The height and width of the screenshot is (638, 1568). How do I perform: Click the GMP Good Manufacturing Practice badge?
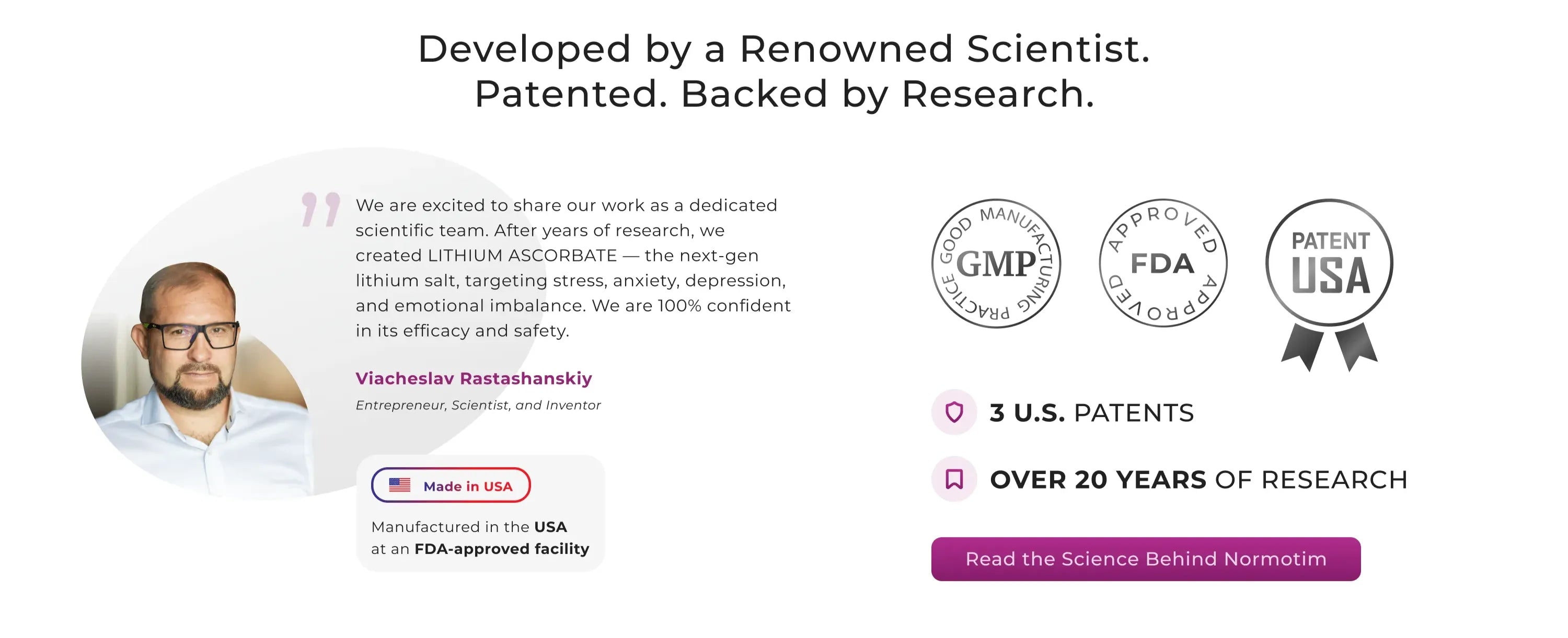point(996,263)
